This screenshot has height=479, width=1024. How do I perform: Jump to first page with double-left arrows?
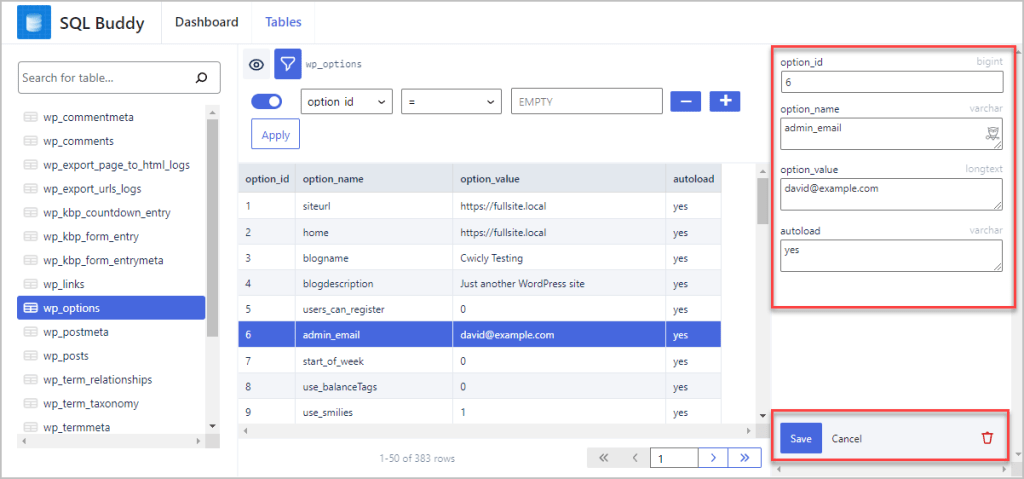coord(603,458)
